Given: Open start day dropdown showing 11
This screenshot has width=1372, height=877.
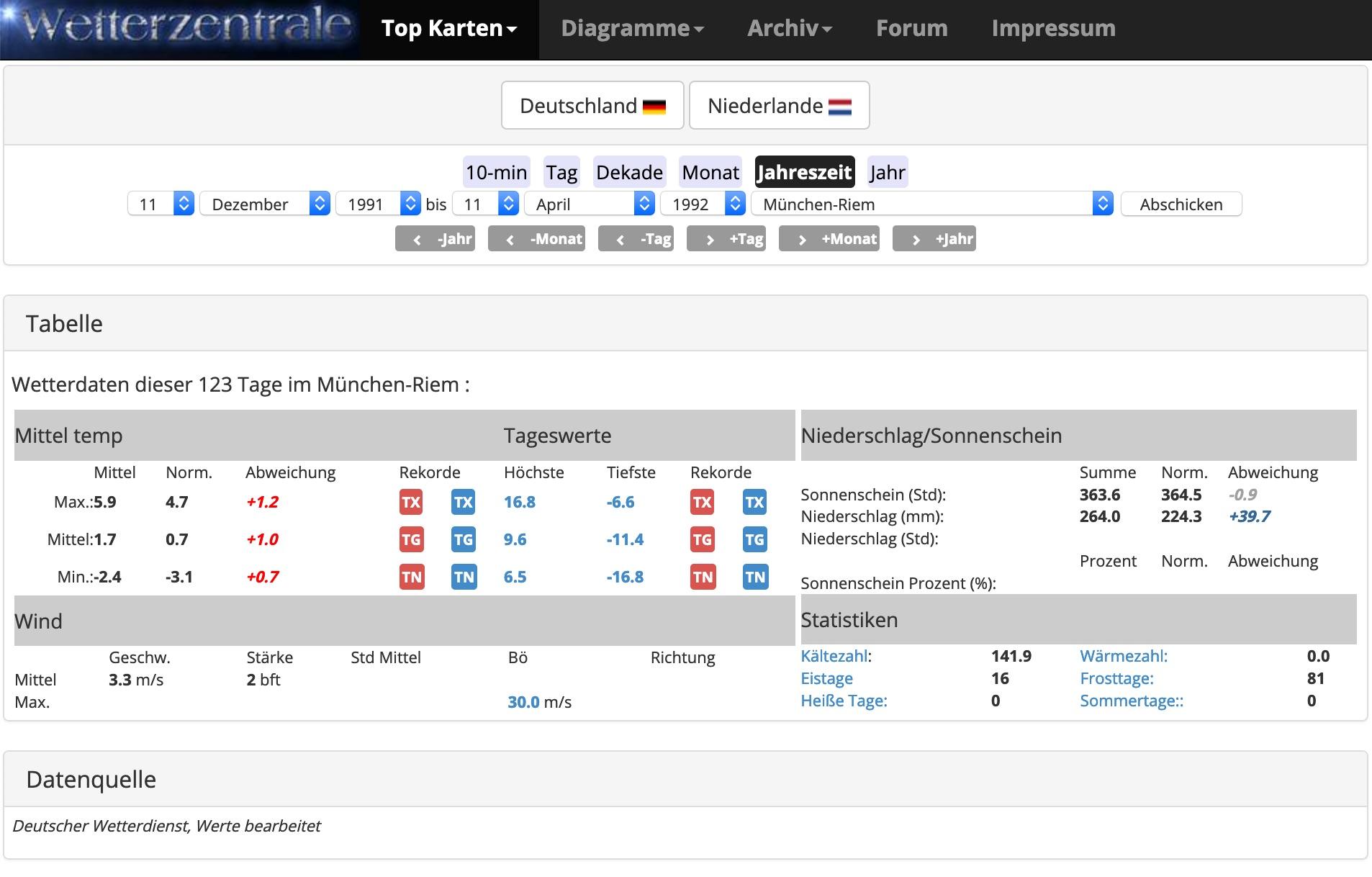Looking at the screenshot, I should pyautogui.click(x=161, y=204).
